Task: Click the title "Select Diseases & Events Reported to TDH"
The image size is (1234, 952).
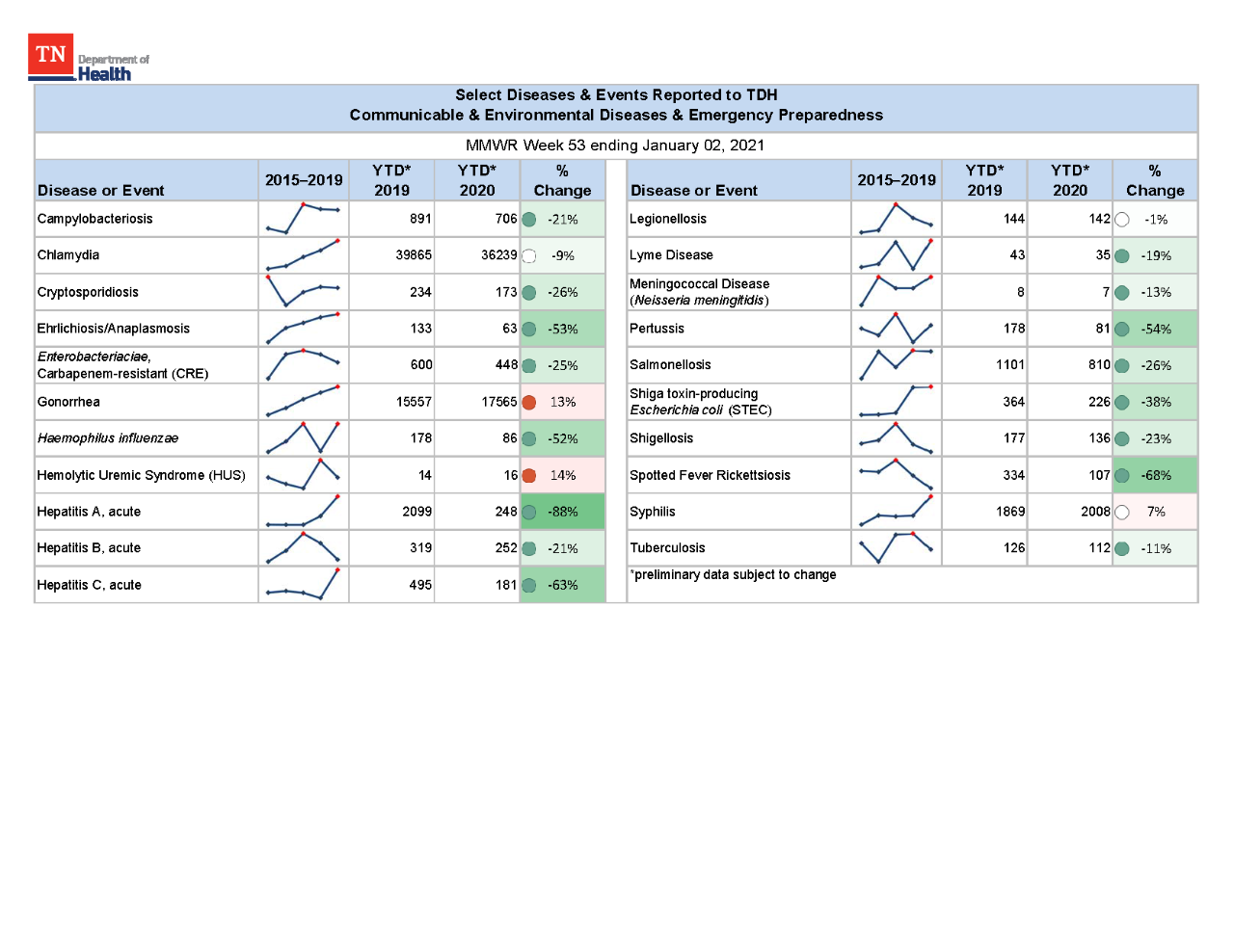Action: (616, 94)
